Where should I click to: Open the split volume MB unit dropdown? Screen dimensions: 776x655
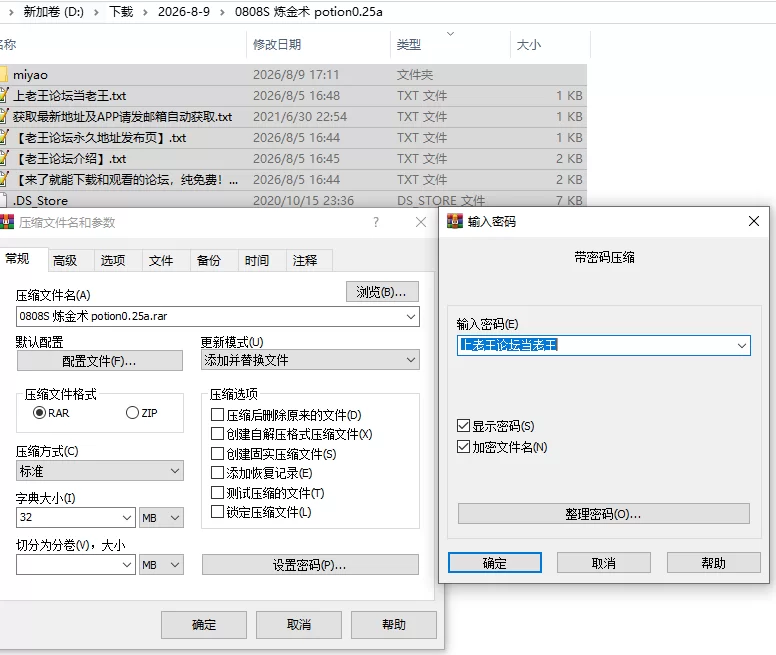(161, 564)
